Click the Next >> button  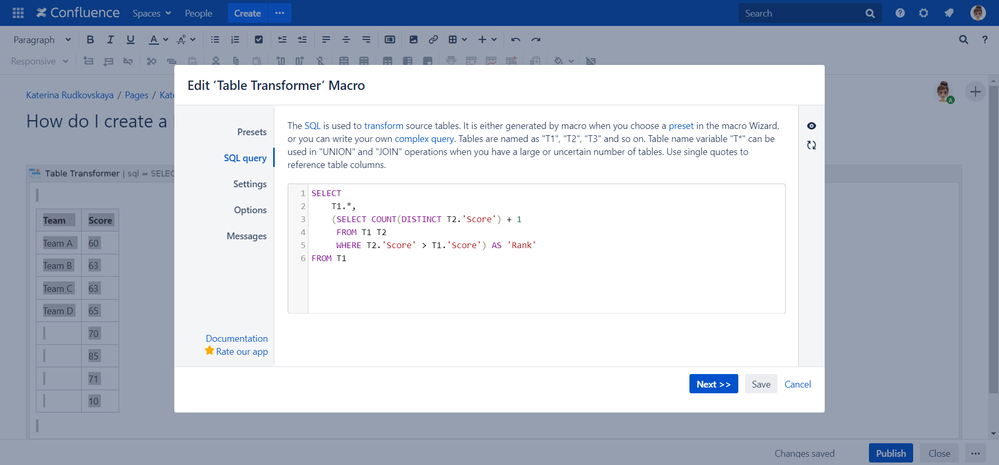click(713, 384)
